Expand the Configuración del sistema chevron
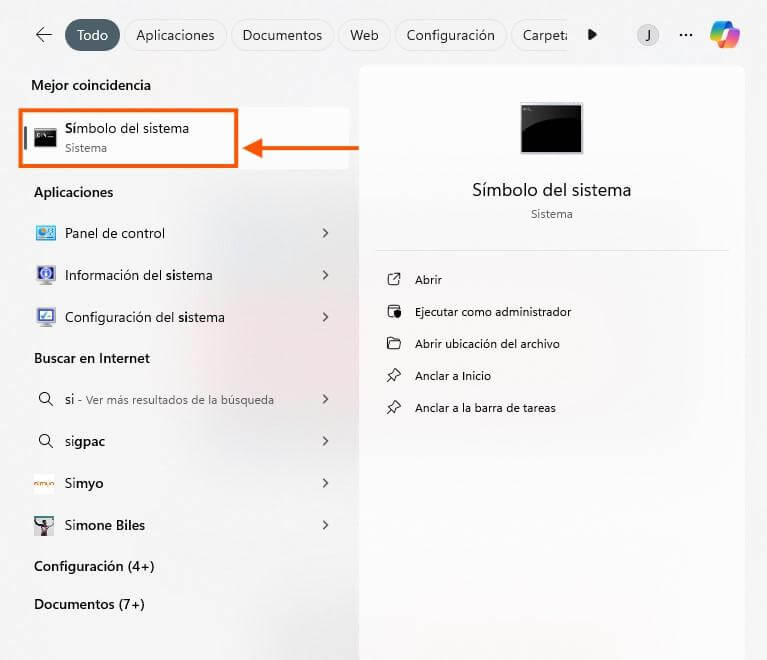This screenshot has width=767, height=660. (x=325, y=317)
